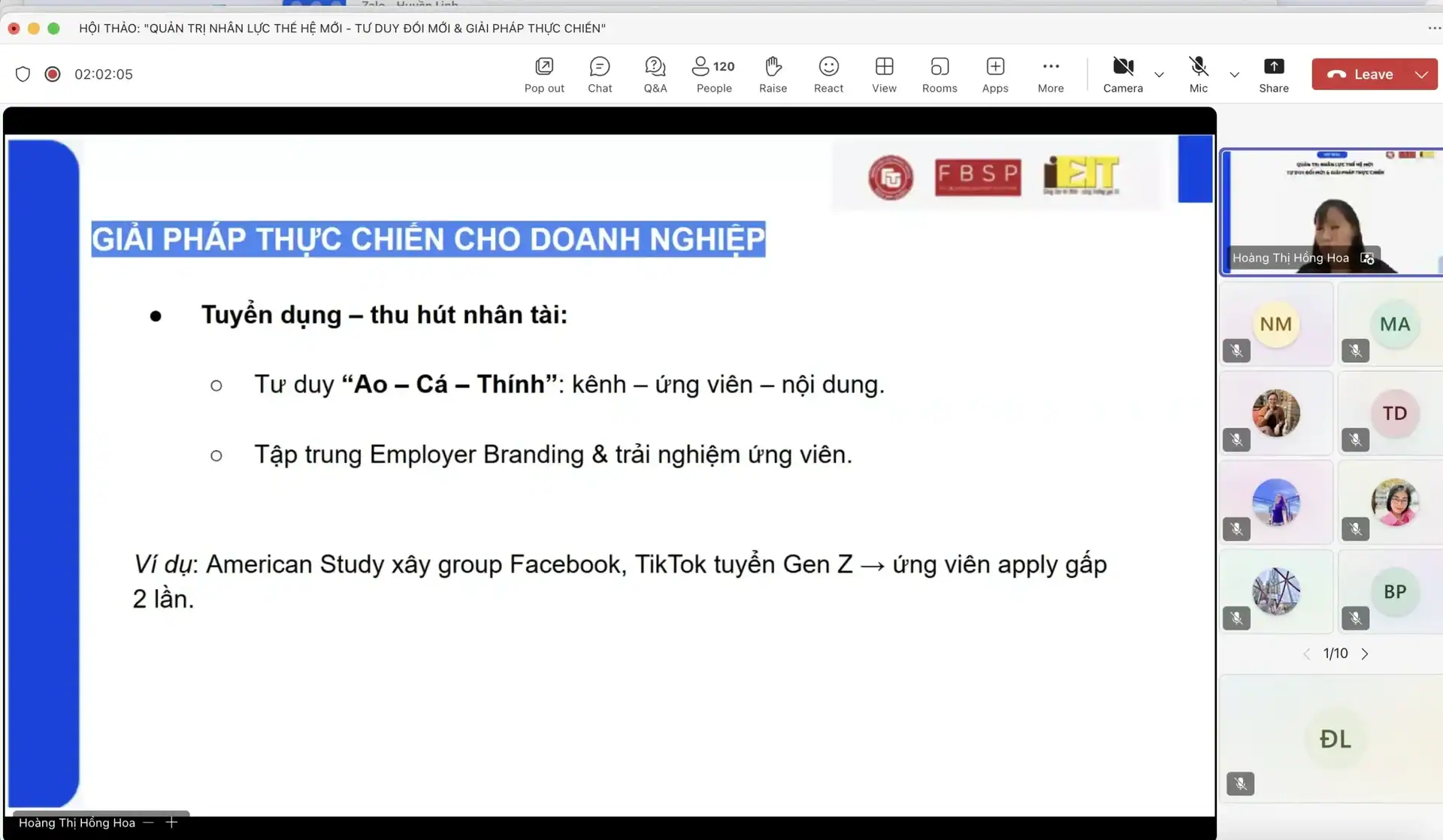The width and height of the screenshot is (1443, 840).
Task: Go to next participant page
Action: (x=1366, y=654)
